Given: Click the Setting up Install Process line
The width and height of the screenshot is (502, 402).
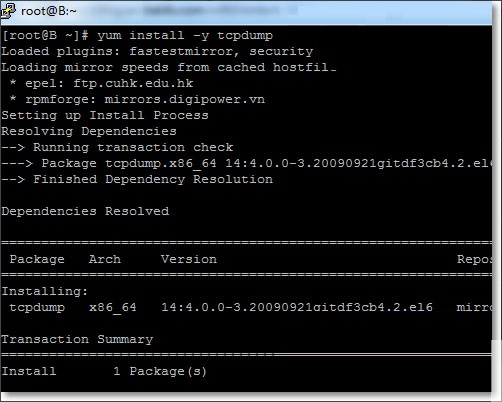Looking at the screenshot, I should tap(105, 115).
